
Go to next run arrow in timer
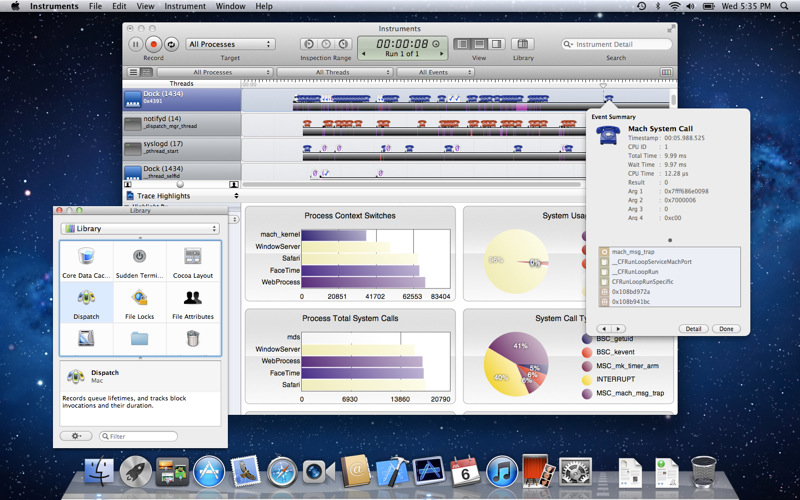click(441, 54)
